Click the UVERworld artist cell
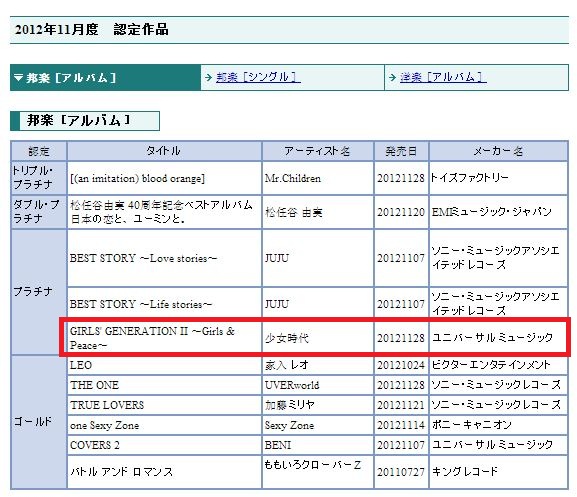The height and width of the screenshot is (497, 577). 318,385
